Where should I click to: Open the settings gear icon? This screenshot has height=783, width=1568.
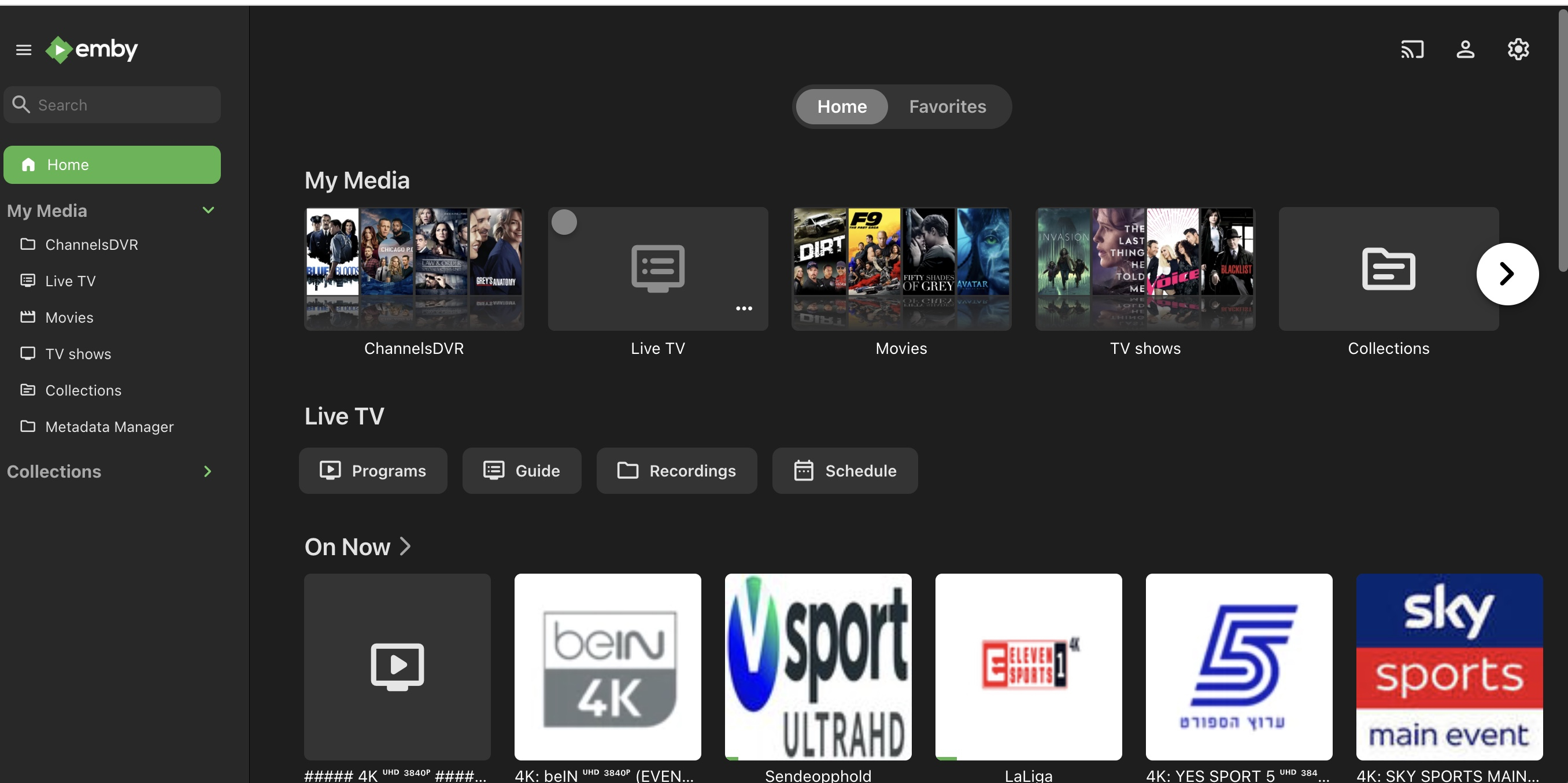1518,49
